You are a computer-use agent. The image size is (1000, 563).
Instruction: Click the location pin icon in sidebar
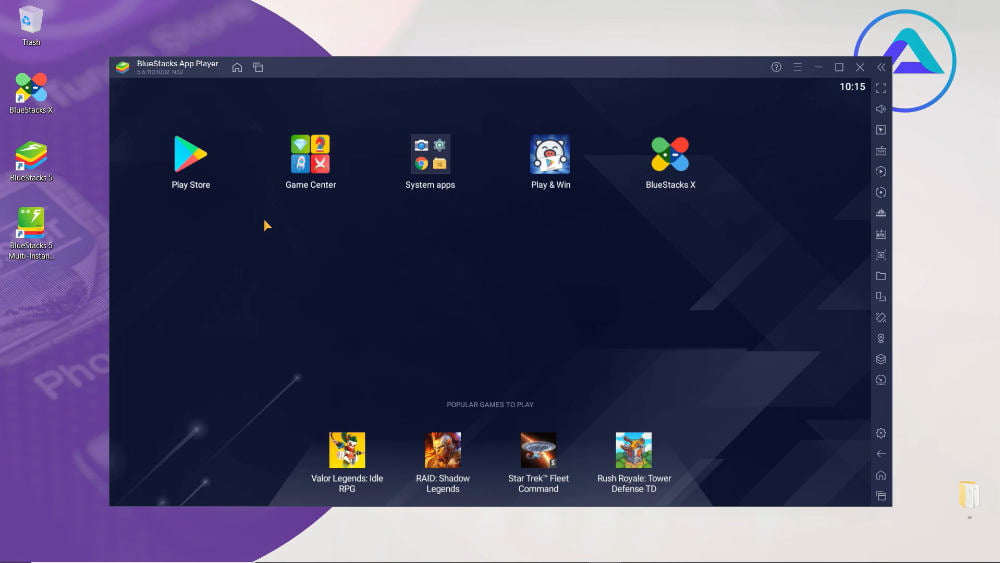pos(881,339)
